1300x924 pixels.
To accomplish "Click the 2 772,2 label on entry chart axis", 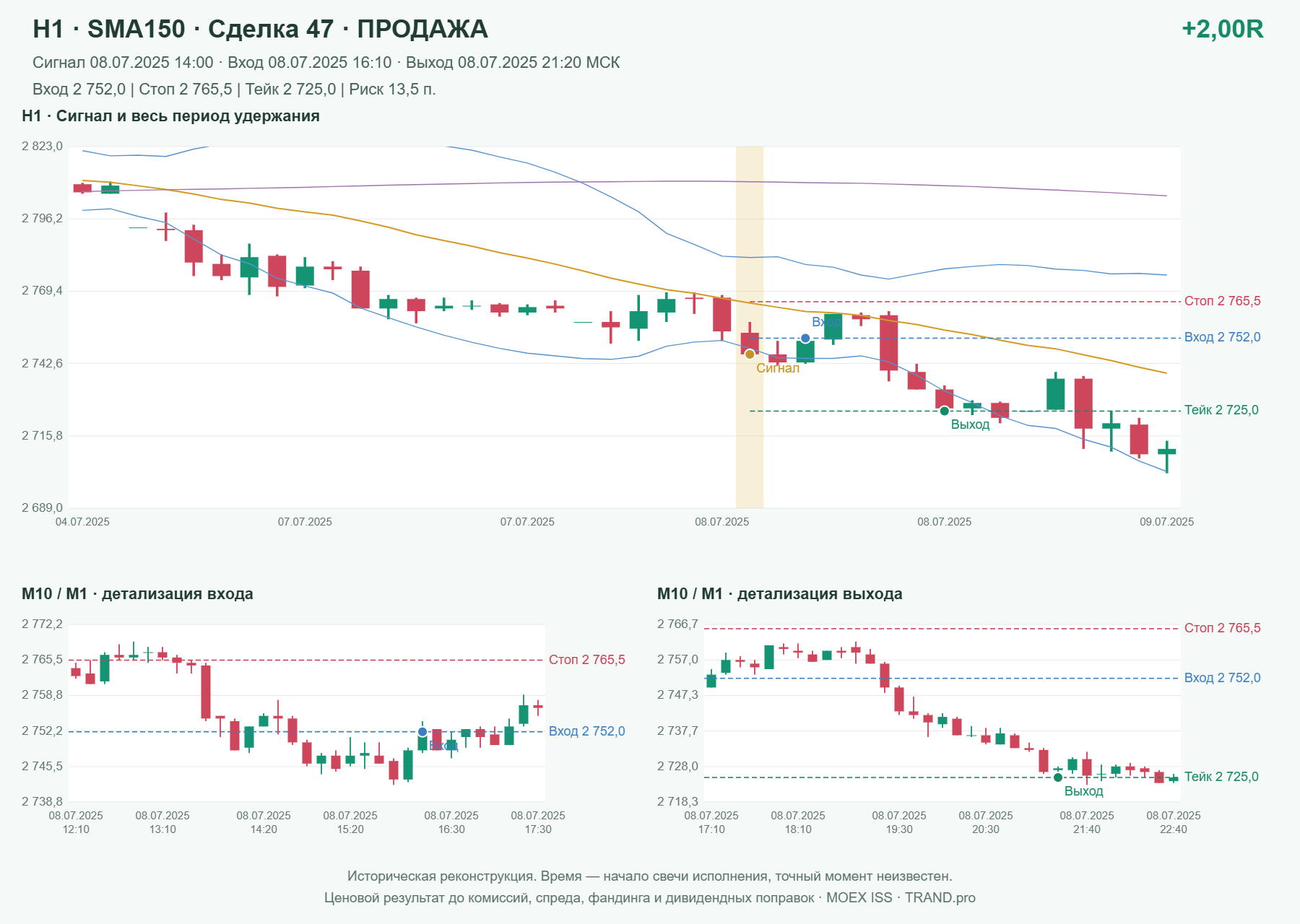I will [x=42, y=624].
